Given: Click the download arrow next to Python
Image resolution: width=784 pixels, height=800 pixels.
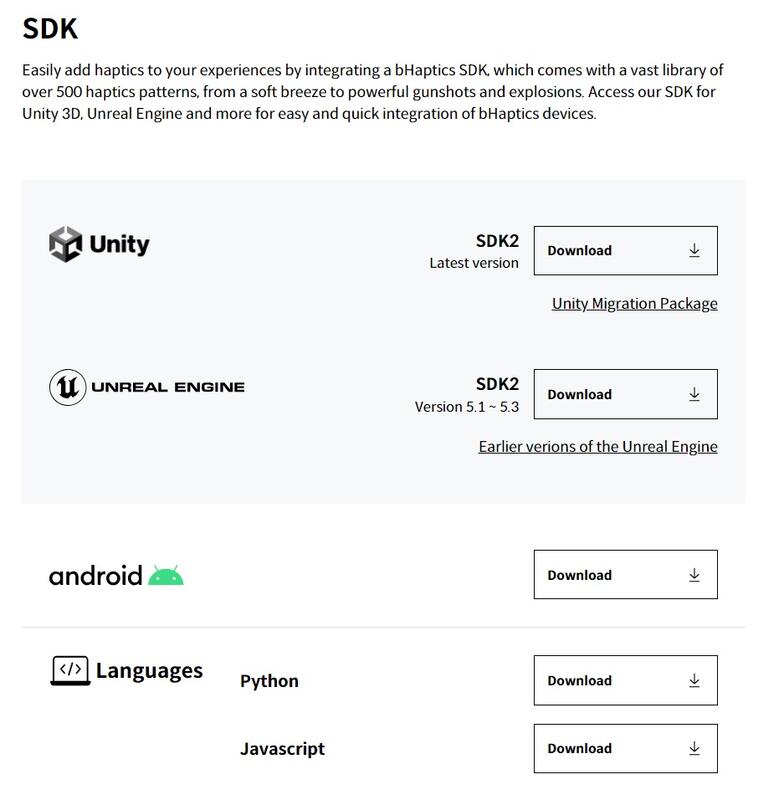Looking at the screenshot, I should pos(692,679).
